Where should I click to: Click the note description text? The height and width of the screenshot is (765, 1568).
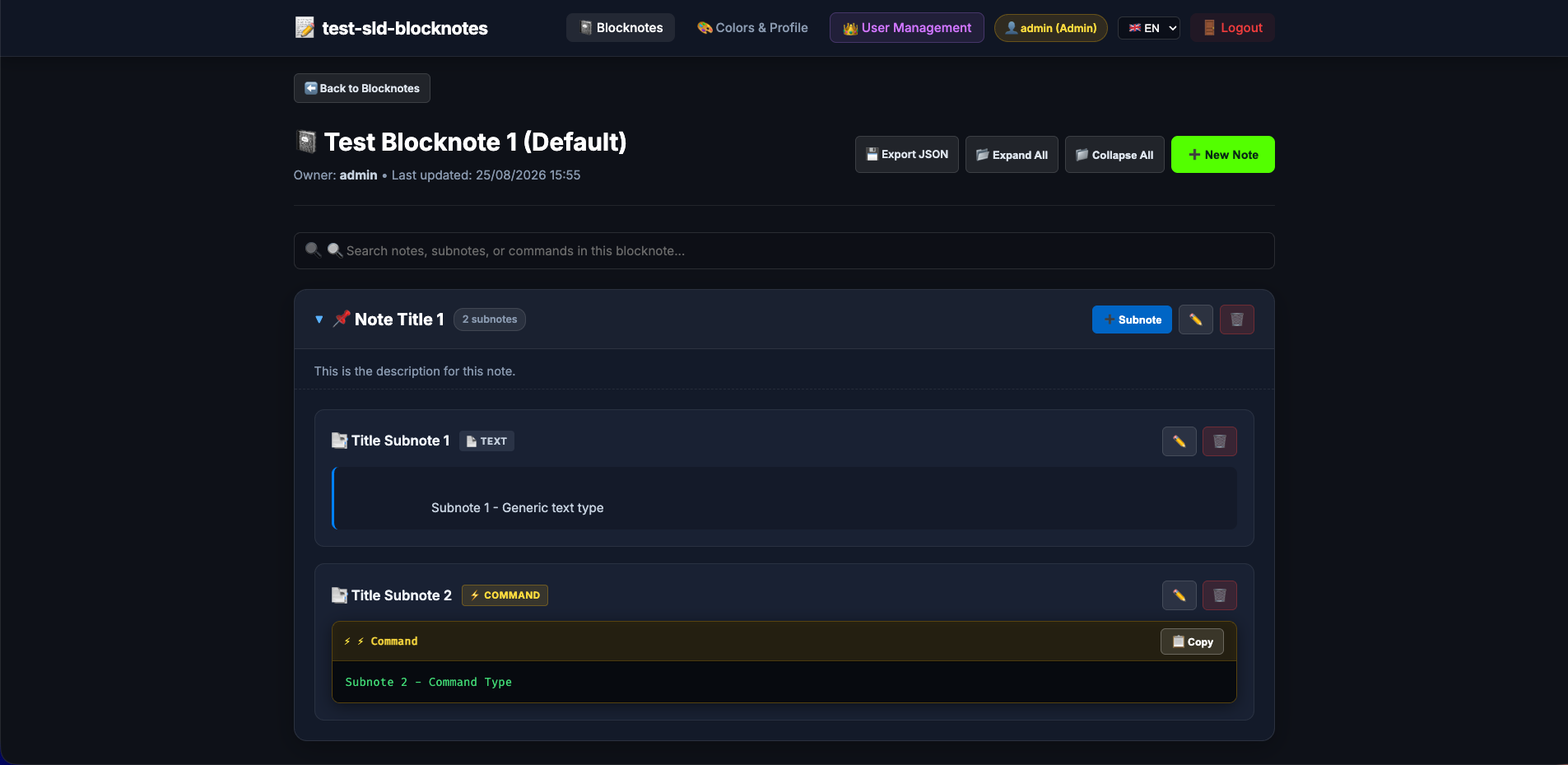[x=415, y=371]
